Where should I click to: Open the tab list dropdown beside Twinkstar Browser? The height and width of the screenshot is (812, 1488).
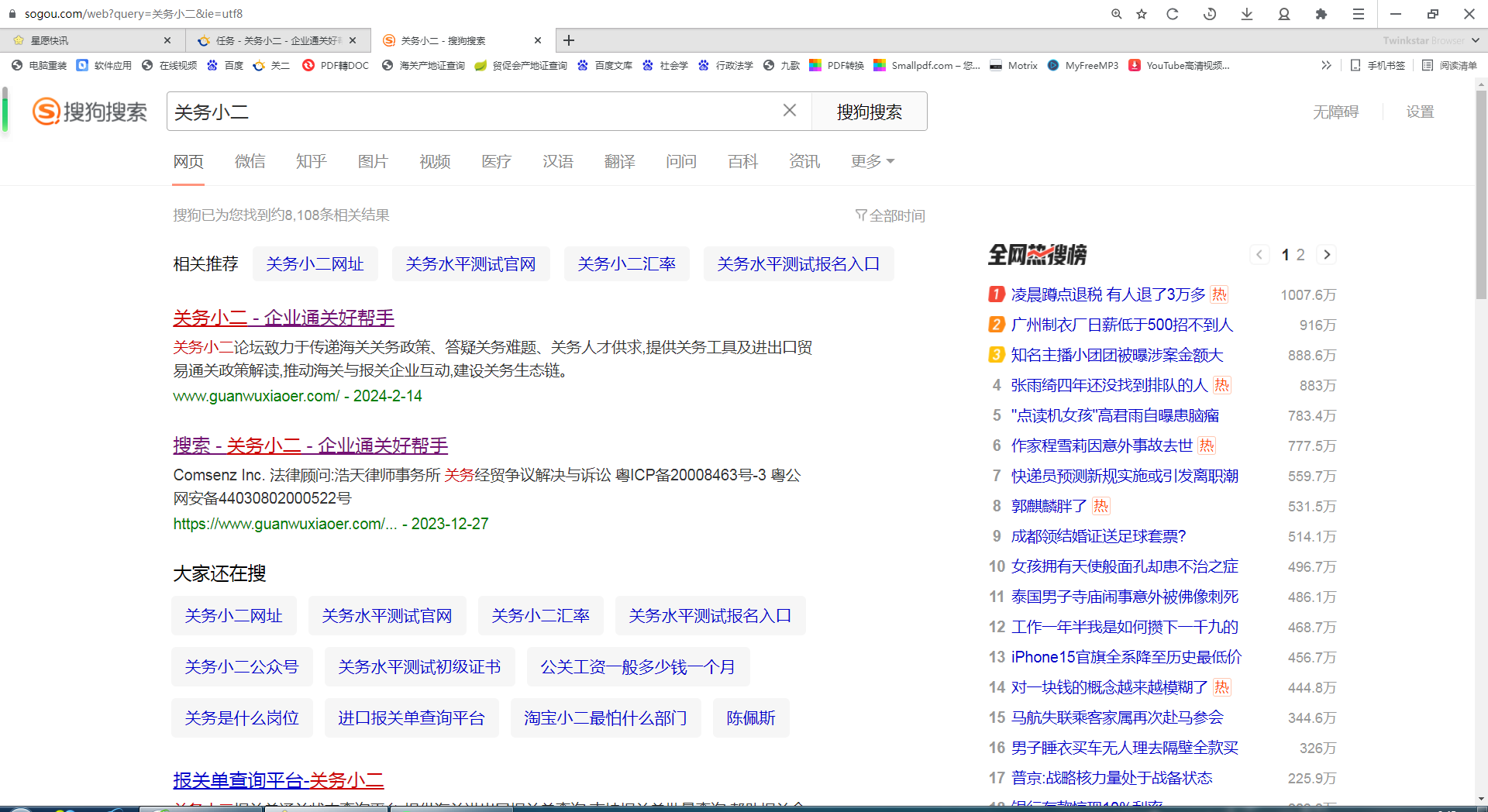pyautogui.click(x=1475, y=40)
